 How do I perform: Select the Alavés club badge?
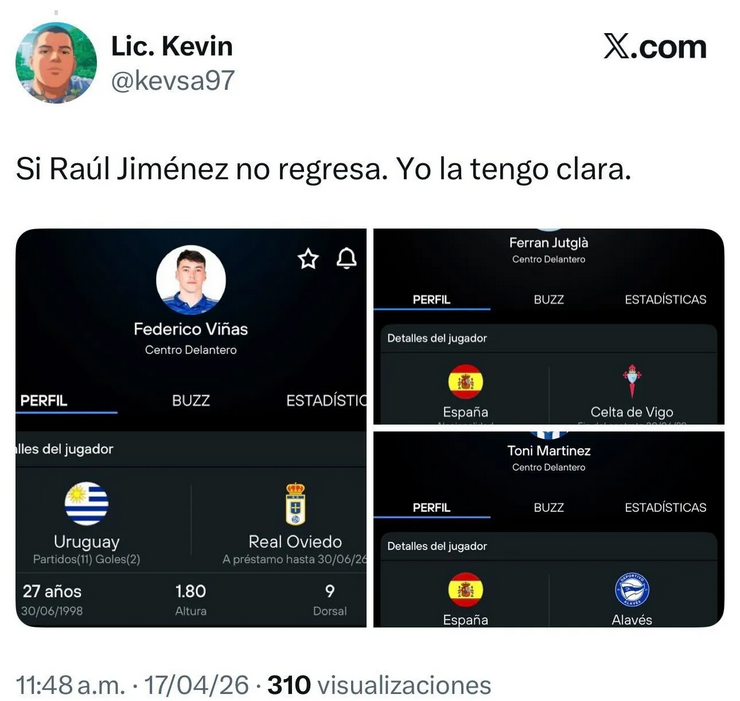tap(632, 590)
